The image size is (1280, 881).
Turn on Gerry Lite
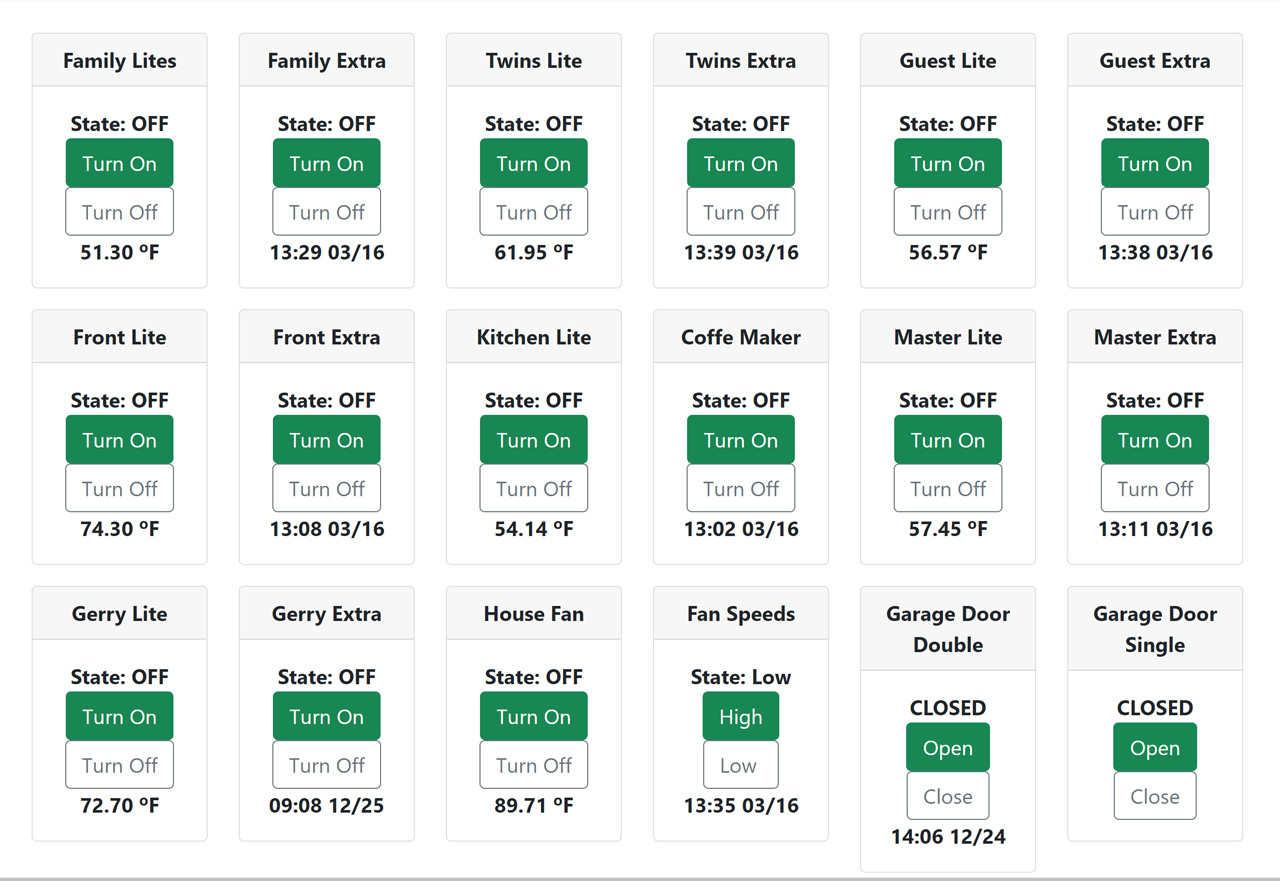point(119,717)
